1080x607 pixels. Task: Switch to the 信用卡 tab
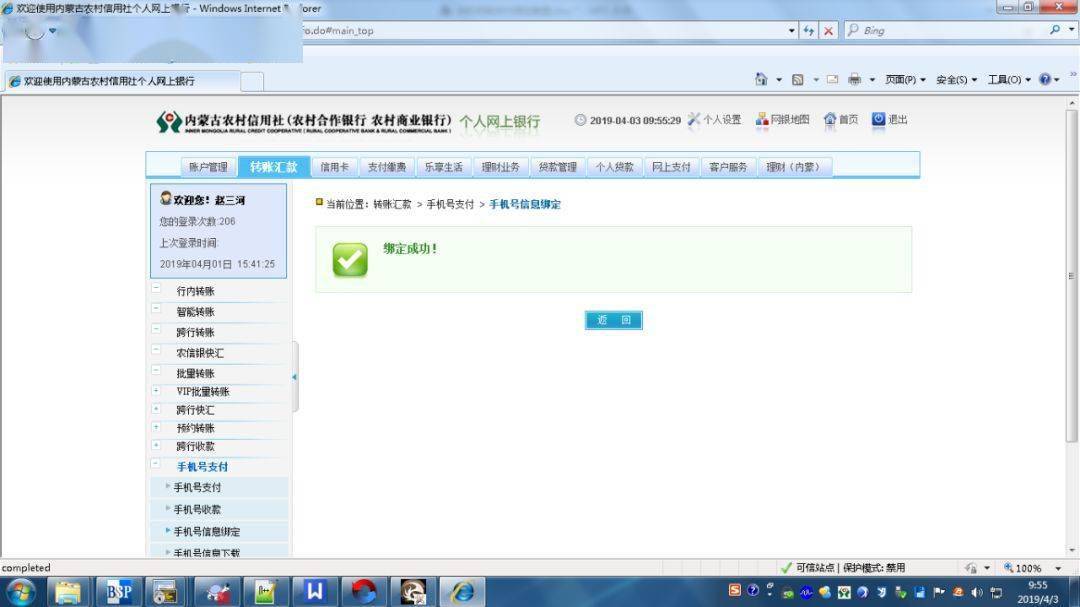pos(334,167)
